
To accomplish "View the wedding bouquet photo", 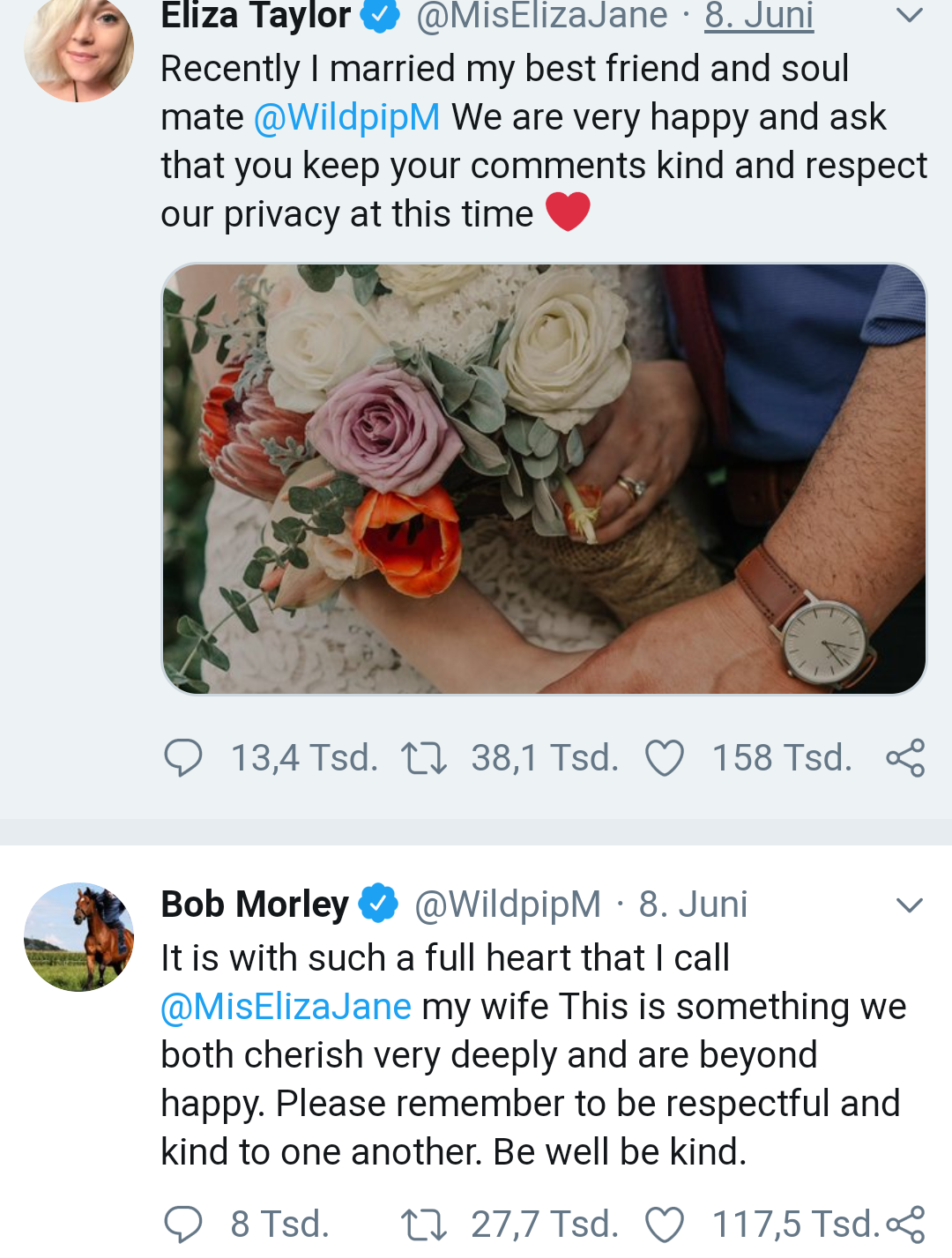I will coord(544,479).
